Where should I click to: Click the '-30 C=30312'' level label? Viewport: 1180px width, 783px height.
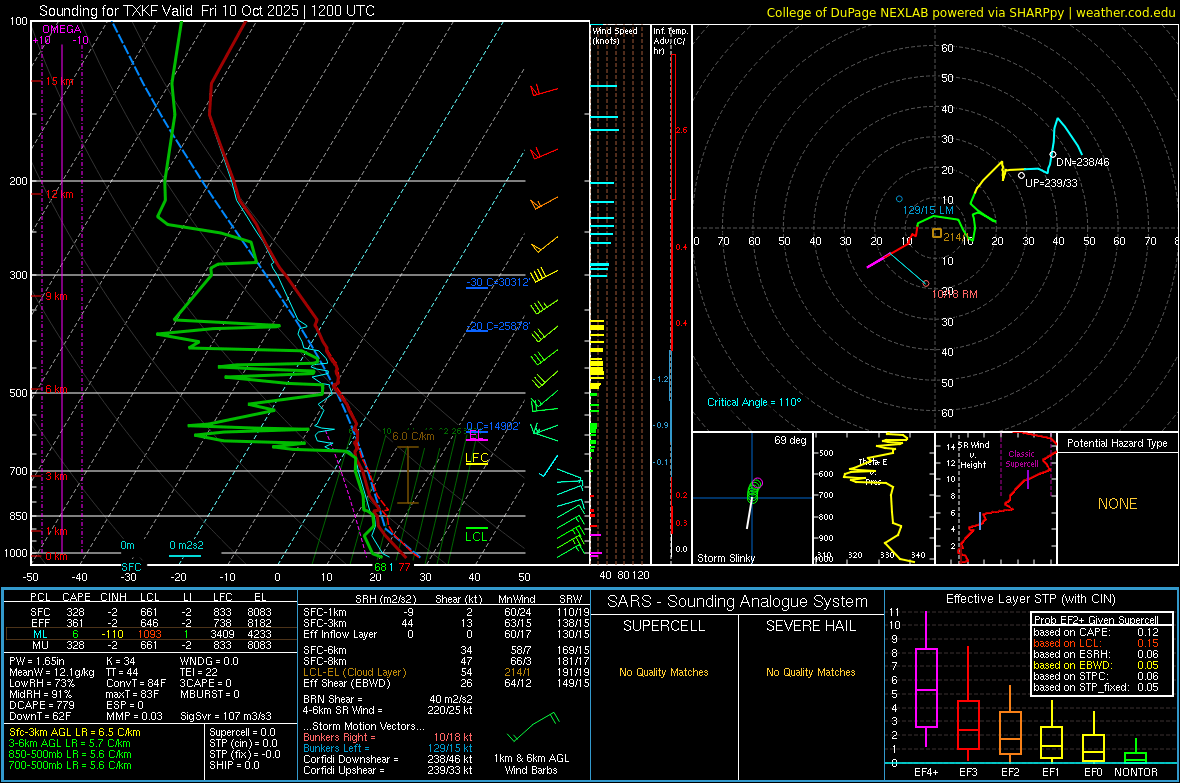click(497, 282)
